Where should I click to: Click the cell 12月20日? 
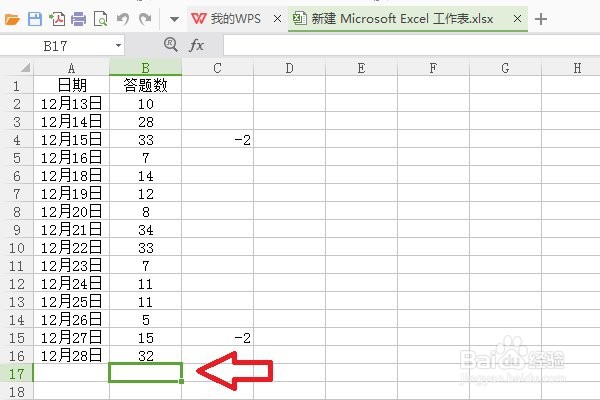click(x=72, y=211)
